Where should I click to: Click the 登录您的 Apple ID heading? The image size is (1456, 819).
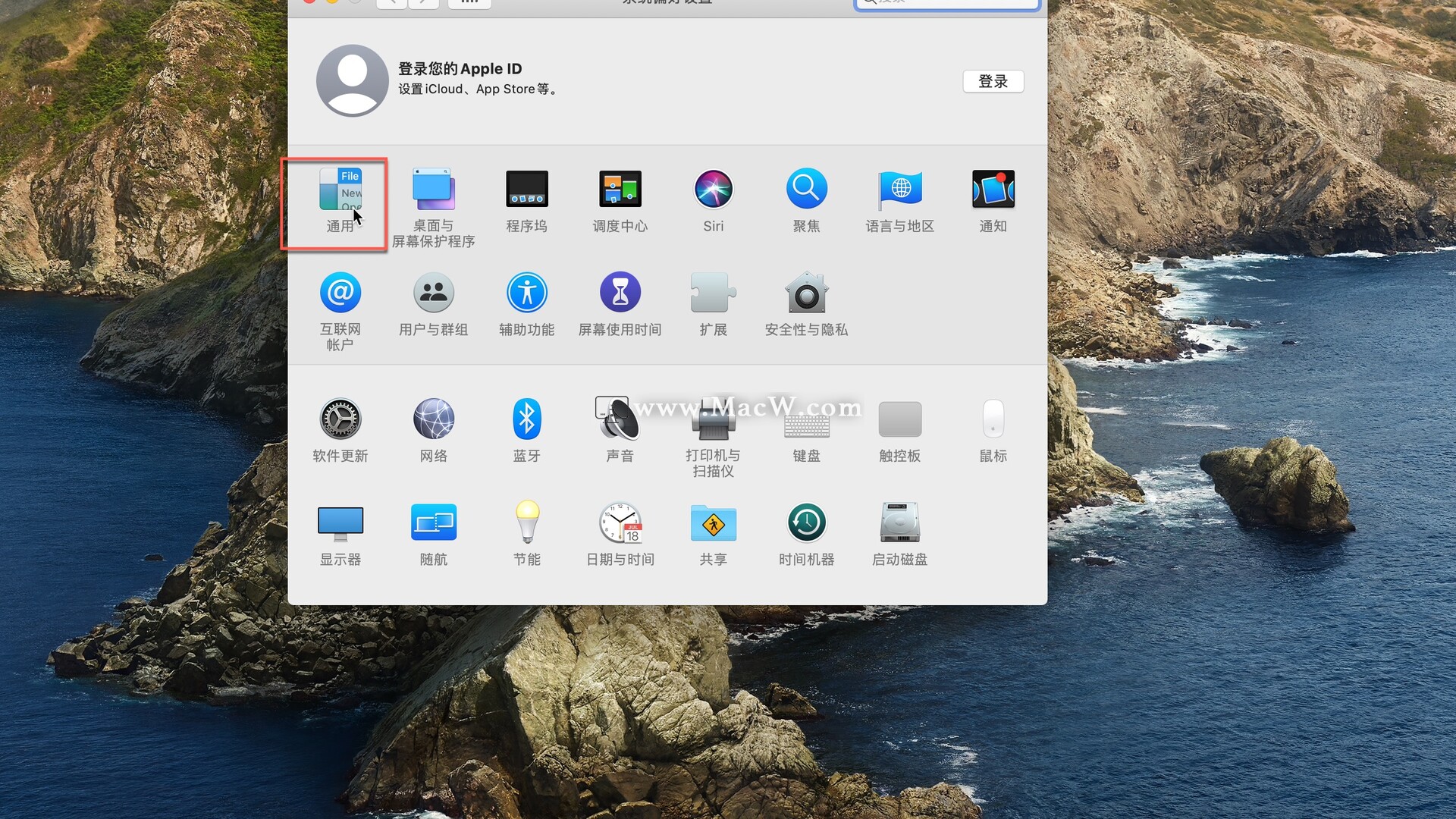tap(460, 68)
